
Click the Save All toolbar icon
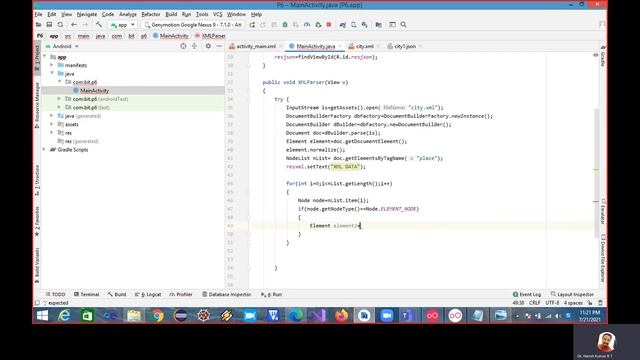(x=49, y=25)
